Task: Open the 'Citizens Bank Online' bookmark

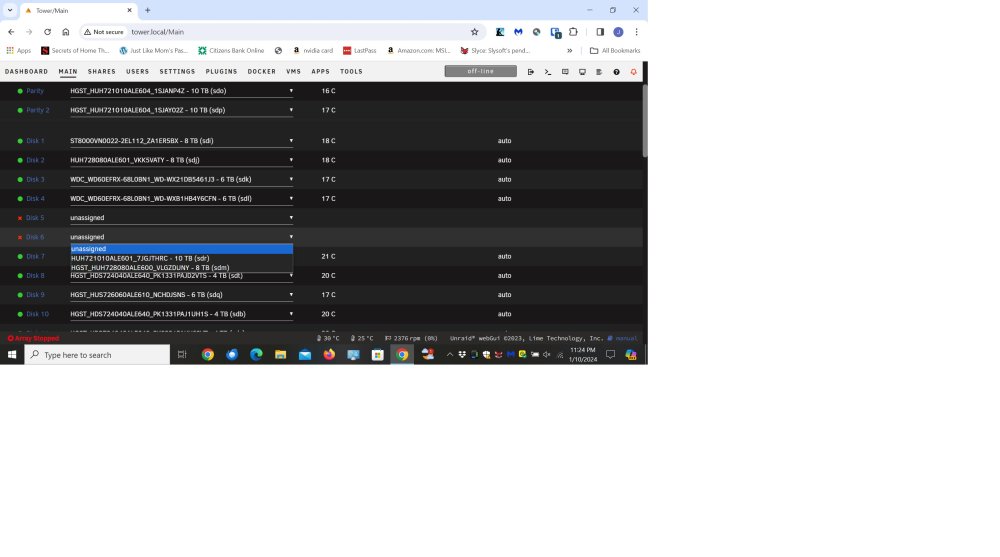Action: click(x=231, y=50)
